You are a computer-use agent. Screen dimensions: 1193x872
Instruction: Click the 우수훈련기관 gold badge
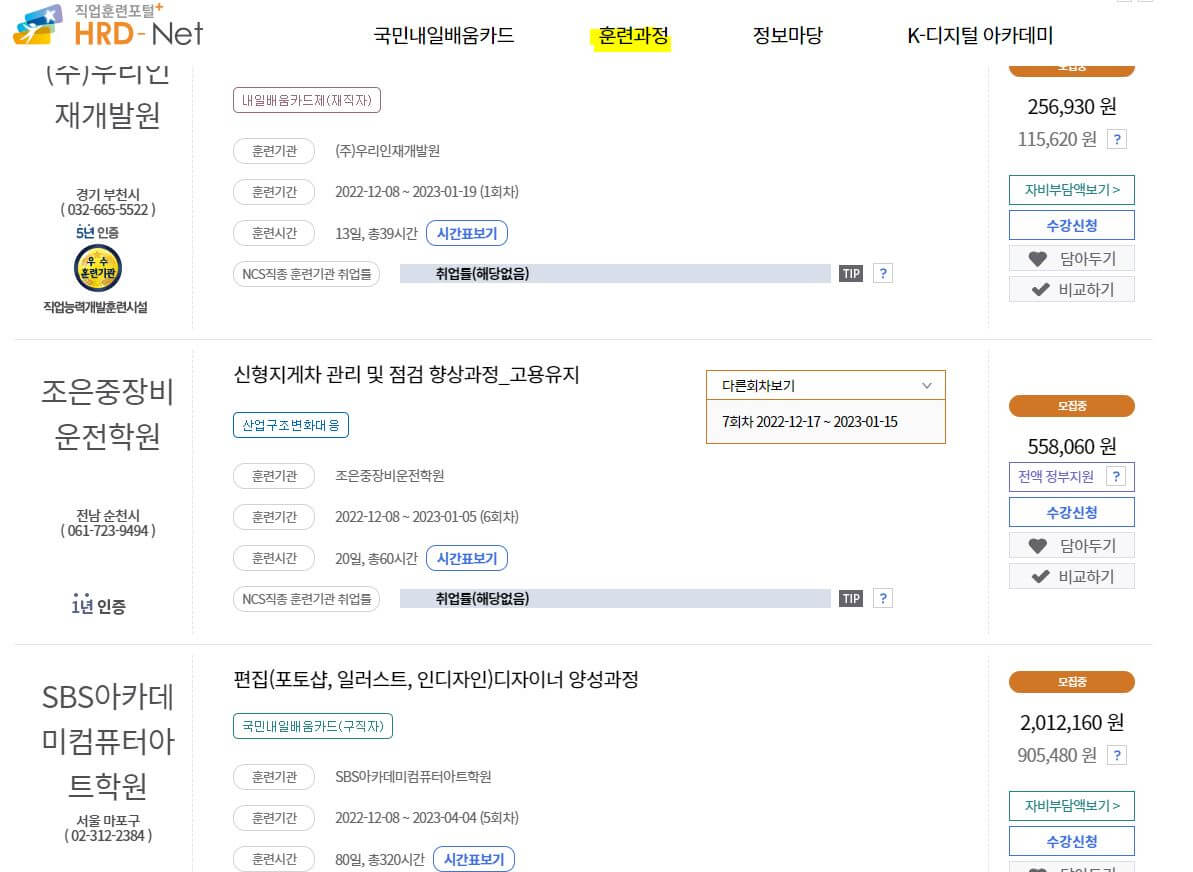coord(97,269)
